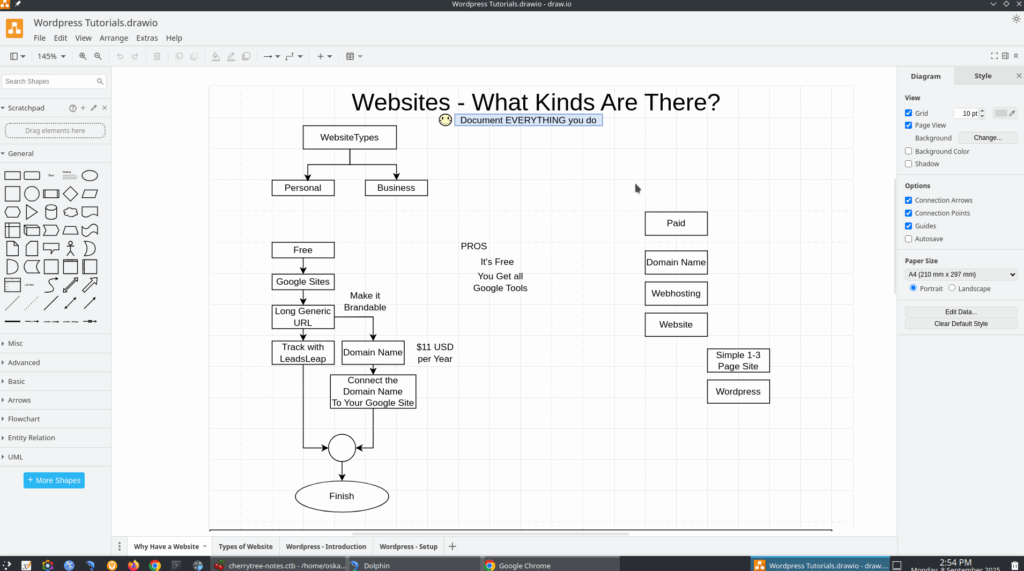Add a new page with plus icon
Image resolution: width=1024 pixels, height=571 pixels.
click(452, 547)
